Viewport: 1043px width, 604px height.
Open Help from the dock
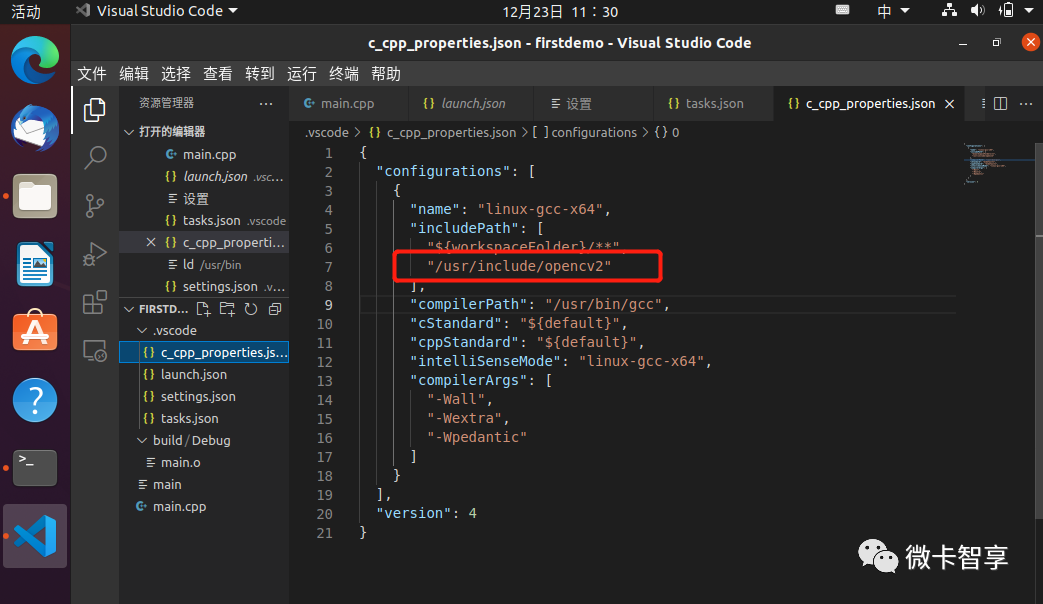(x=35, y=400)
